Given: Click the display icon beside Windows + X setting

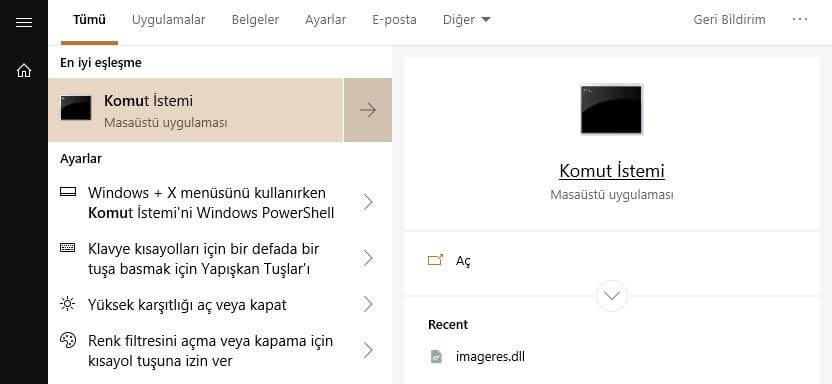Looking at the screenshot, I should (x=68, y=192).
